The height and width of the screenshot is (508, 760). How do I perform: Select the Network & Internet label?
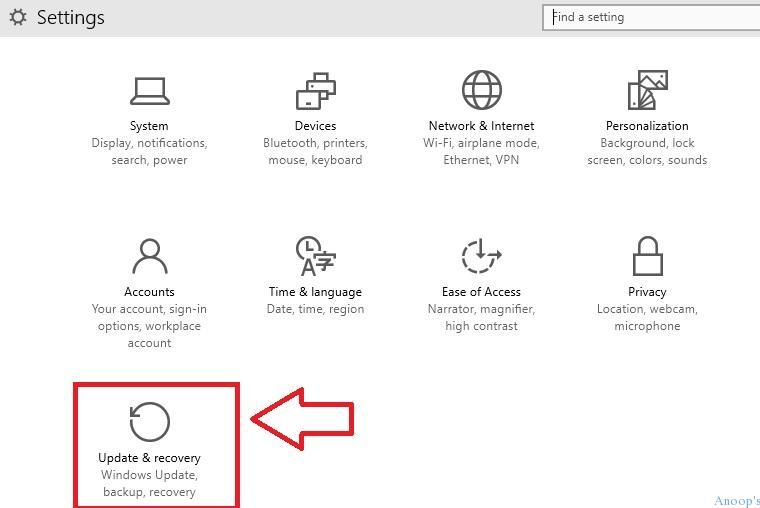tap(481, 126)
